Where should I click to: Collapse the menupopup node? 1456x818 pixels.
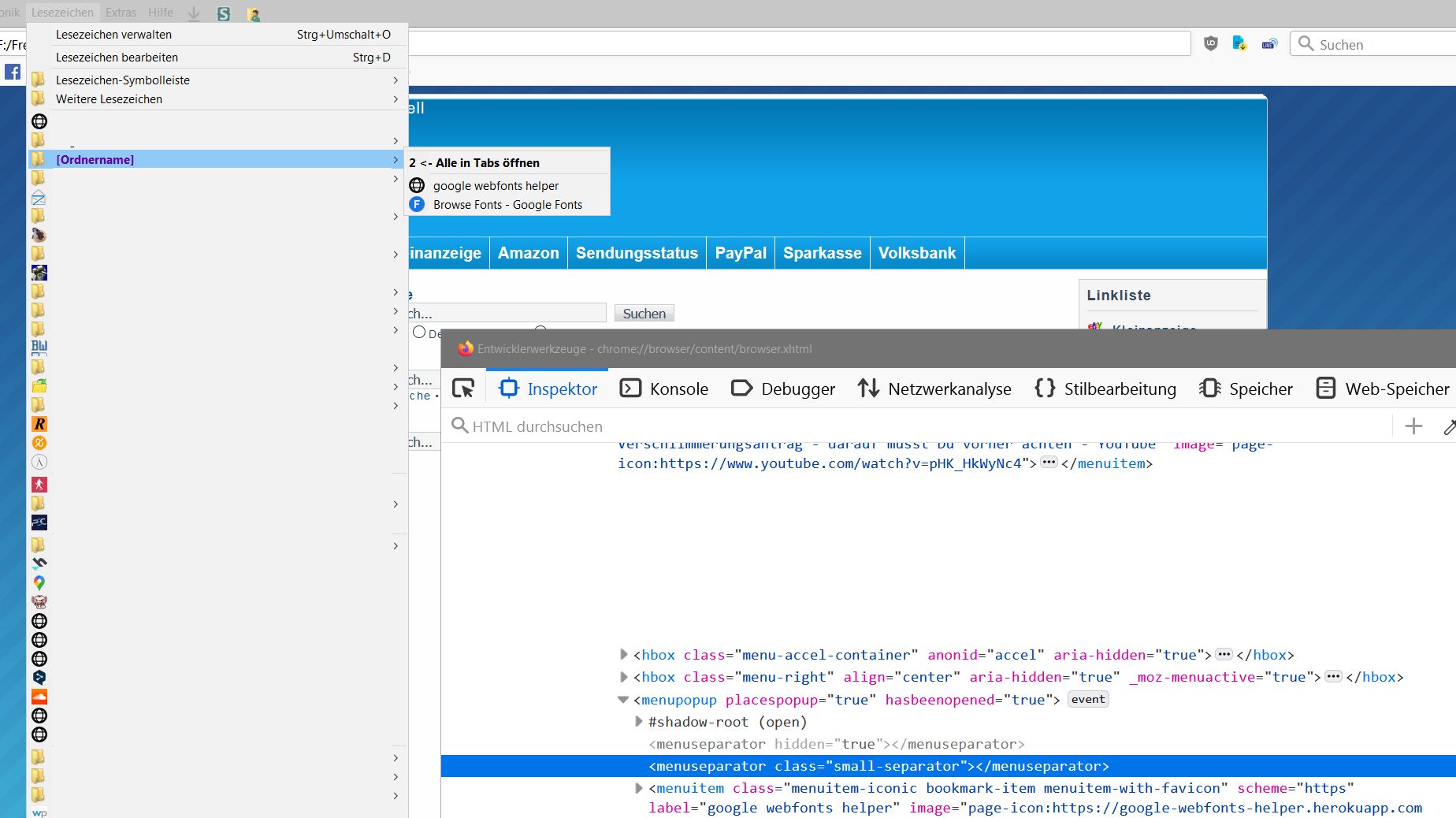623,700
